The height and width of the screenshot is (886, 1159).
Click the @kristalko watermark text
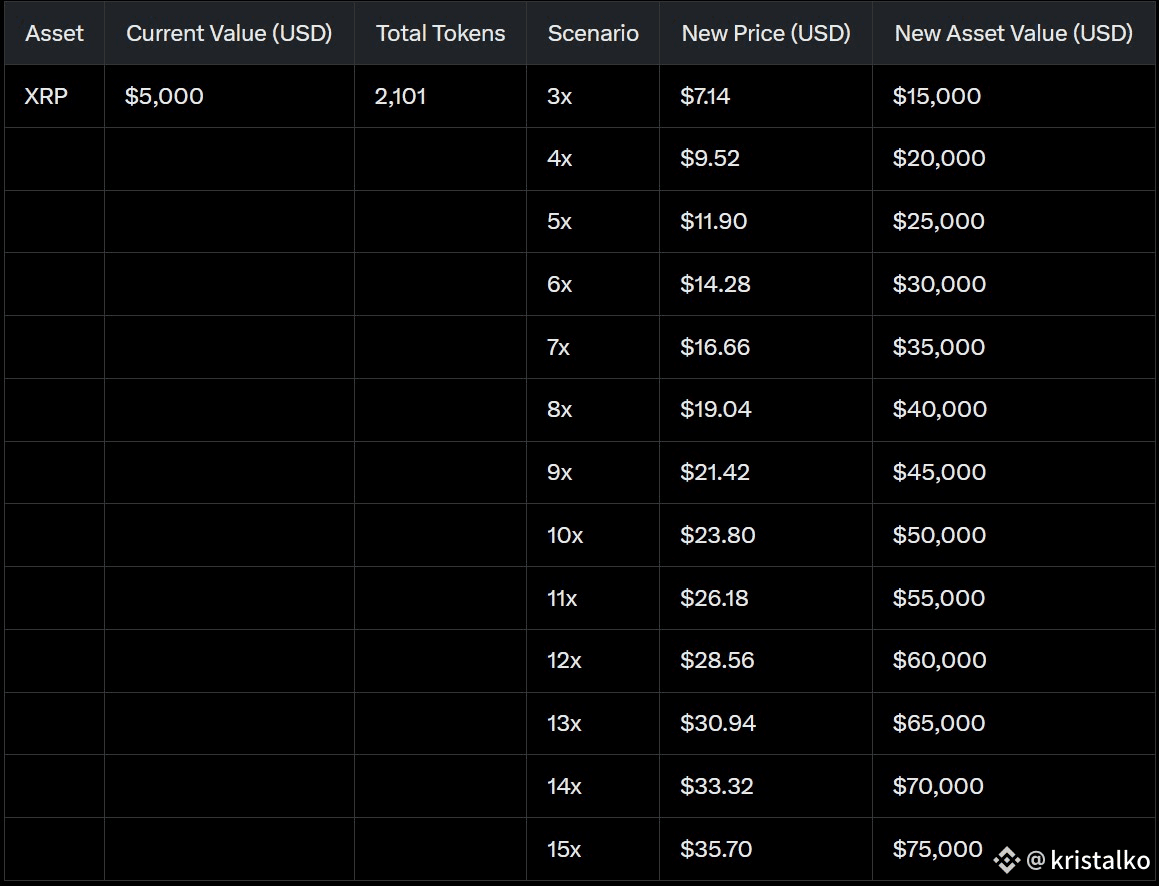[x=1089, y=860]
